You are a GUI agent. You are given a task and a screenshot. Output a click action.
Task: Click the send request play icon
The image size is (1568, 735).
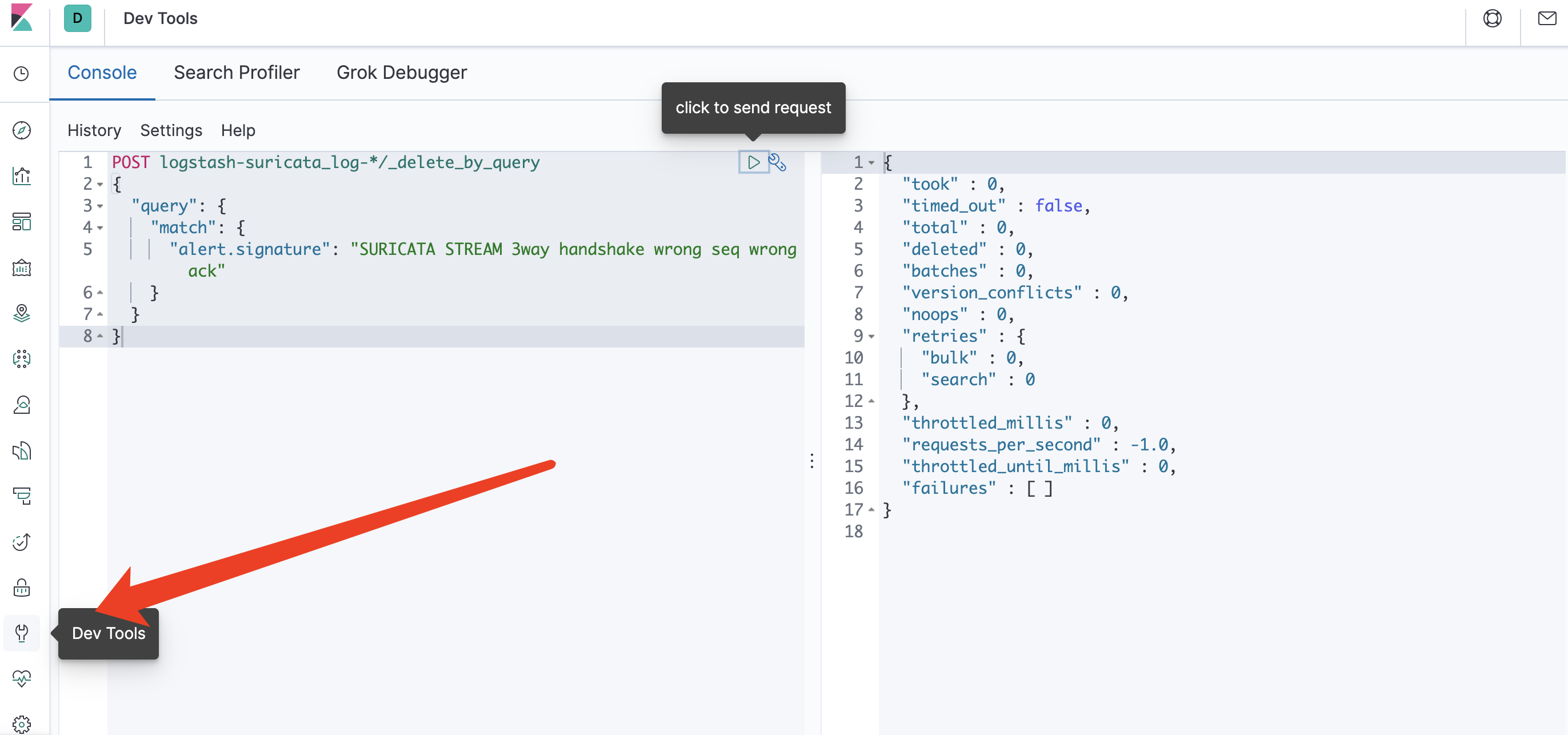click(753, 162)
